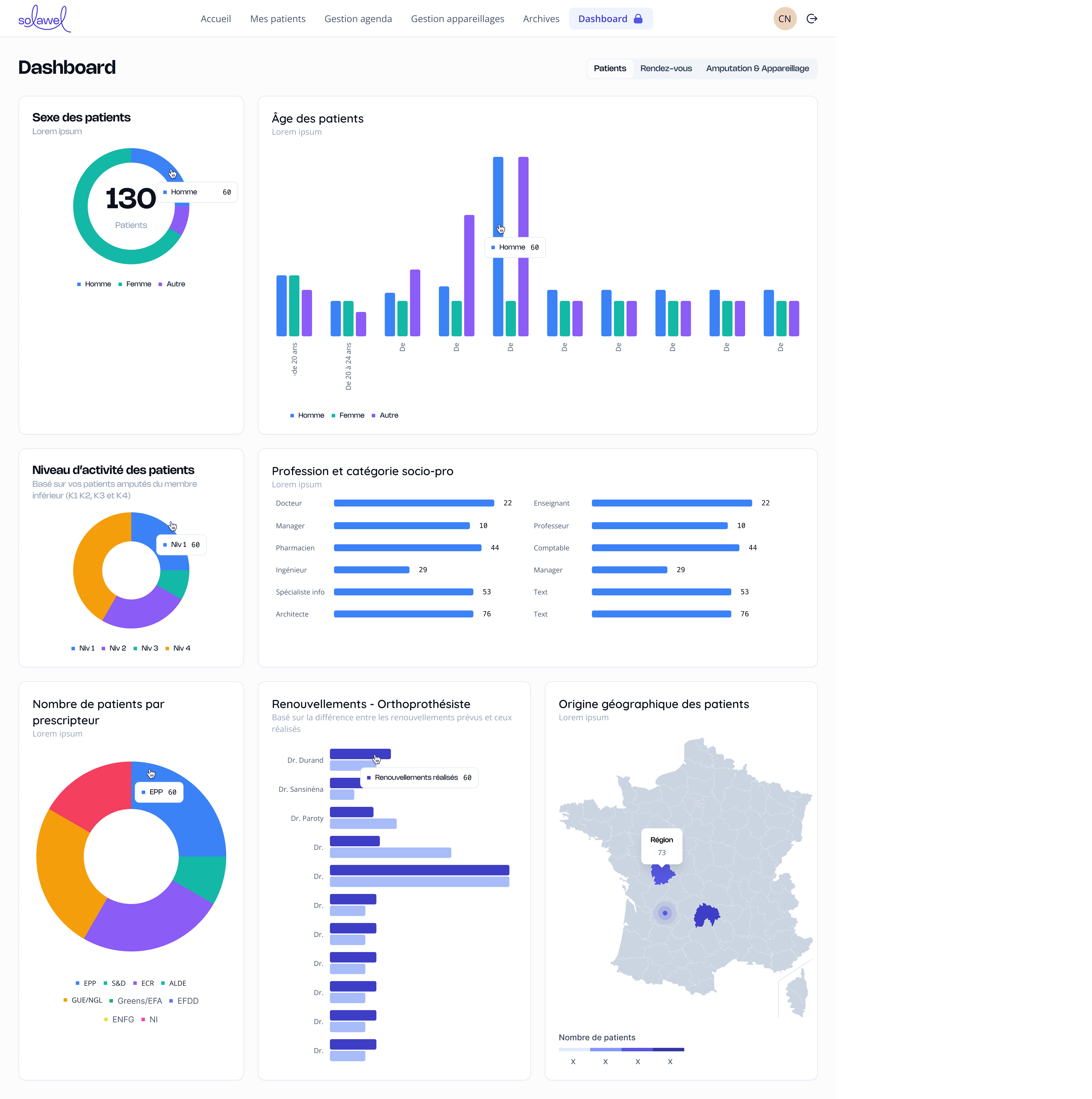This screenshot has height=1099, width=1092.
Task: Toggle Autre legend in Âge des patients chart
Action: (x=385, y=415)
